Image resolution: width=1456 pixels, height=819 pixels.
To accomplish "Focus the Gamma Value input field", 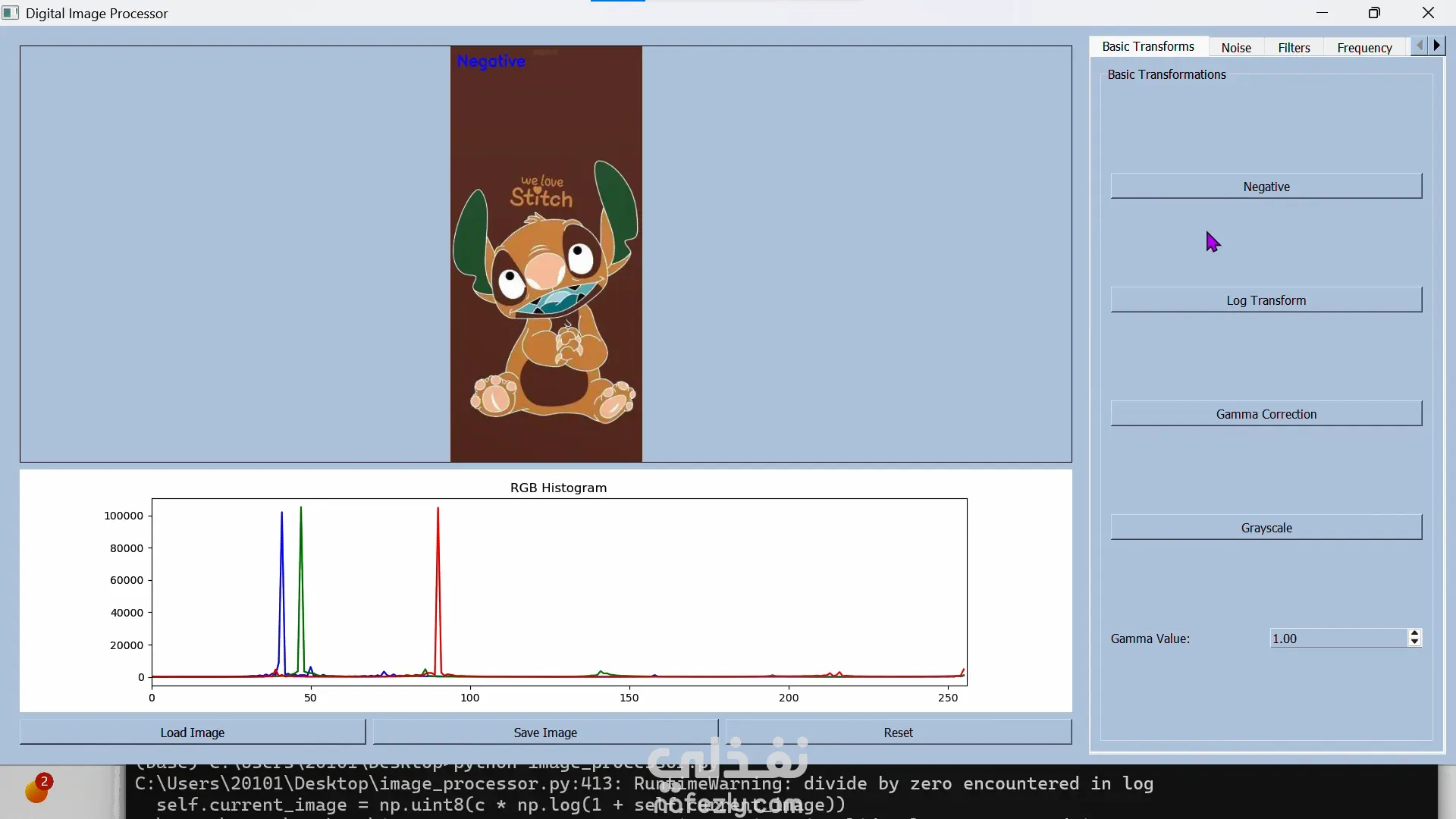I will coord(1338,639).
